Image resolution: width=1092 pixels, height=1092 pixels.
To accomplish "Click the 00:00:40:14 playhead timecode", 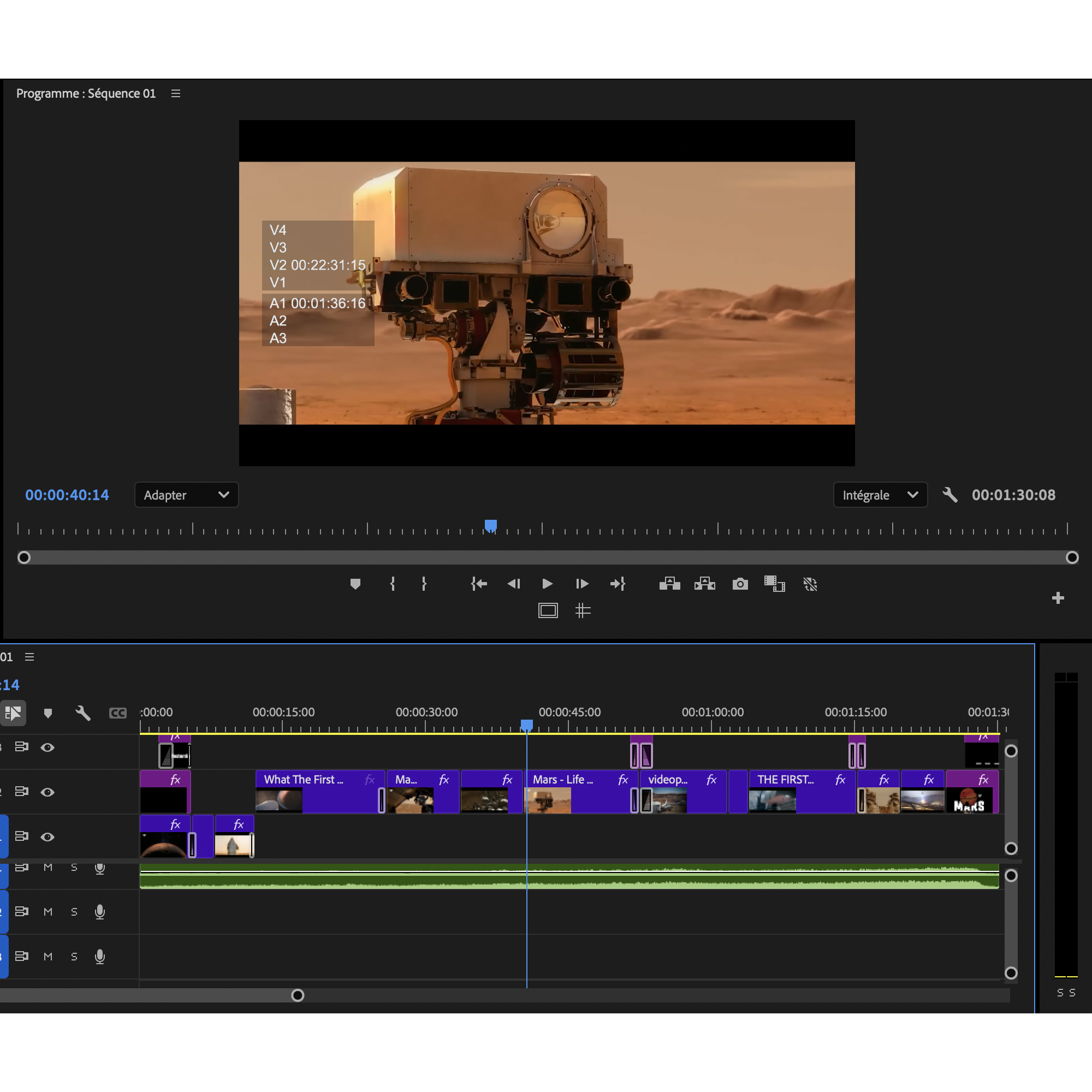I will coord(67,495).
